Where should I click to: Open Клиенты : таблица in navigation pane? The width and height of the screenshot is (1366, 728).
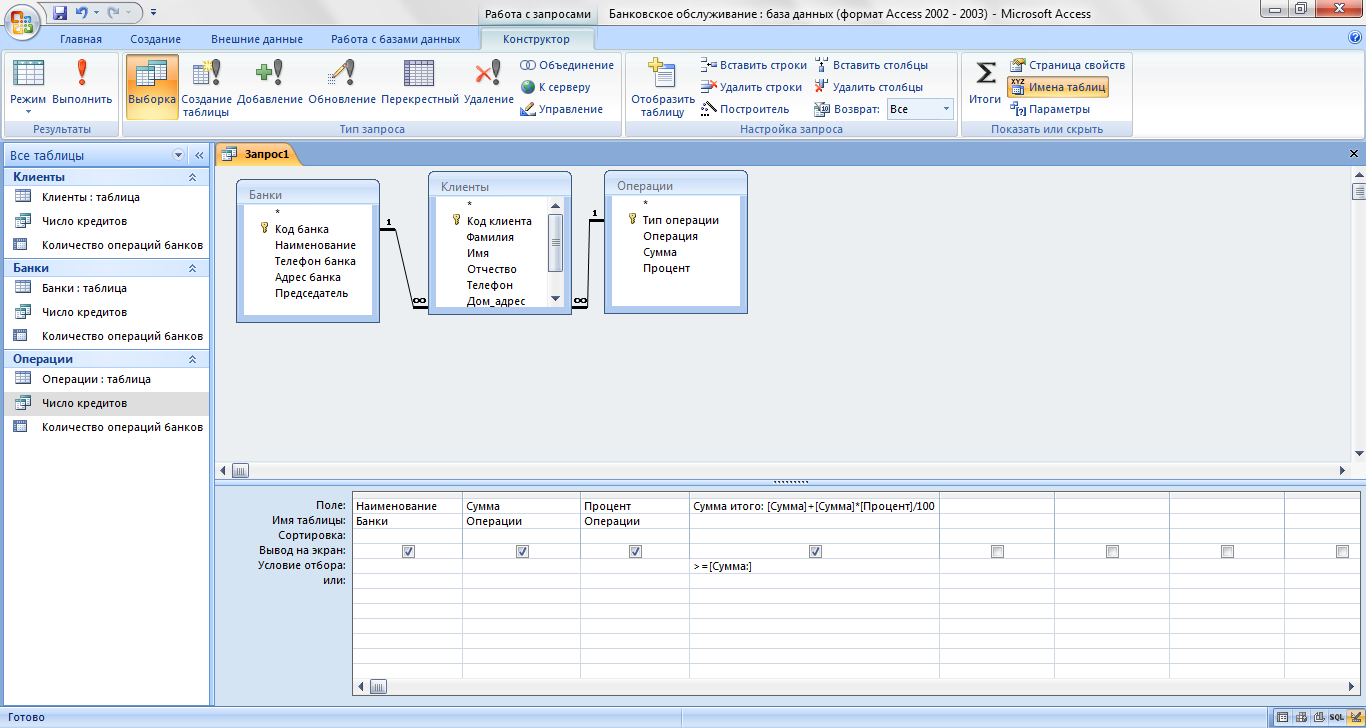point(105,197)
